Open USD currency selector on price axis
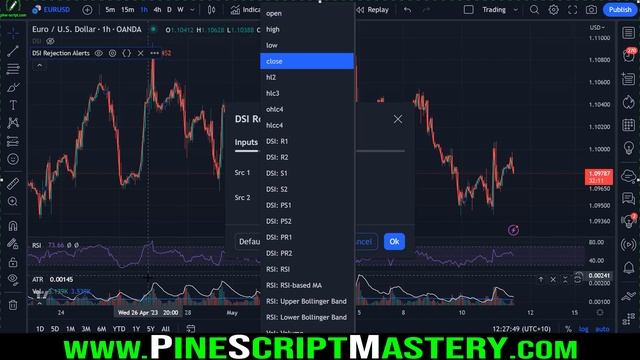The height and width of the screenshot is (360, 640). pos(597,28)
